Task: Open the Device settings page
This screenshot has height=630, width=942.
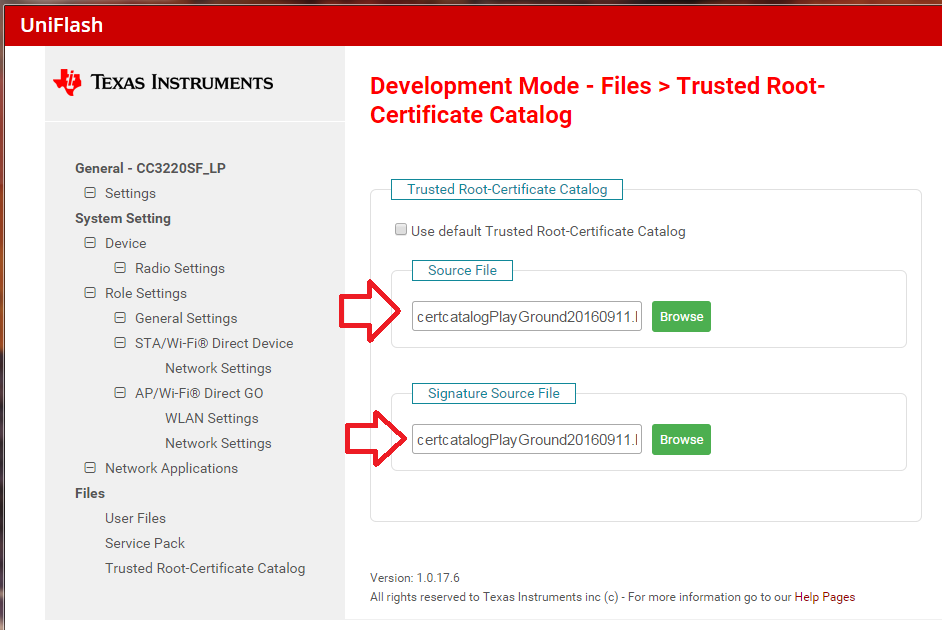Action: click(x=126, y=243)
